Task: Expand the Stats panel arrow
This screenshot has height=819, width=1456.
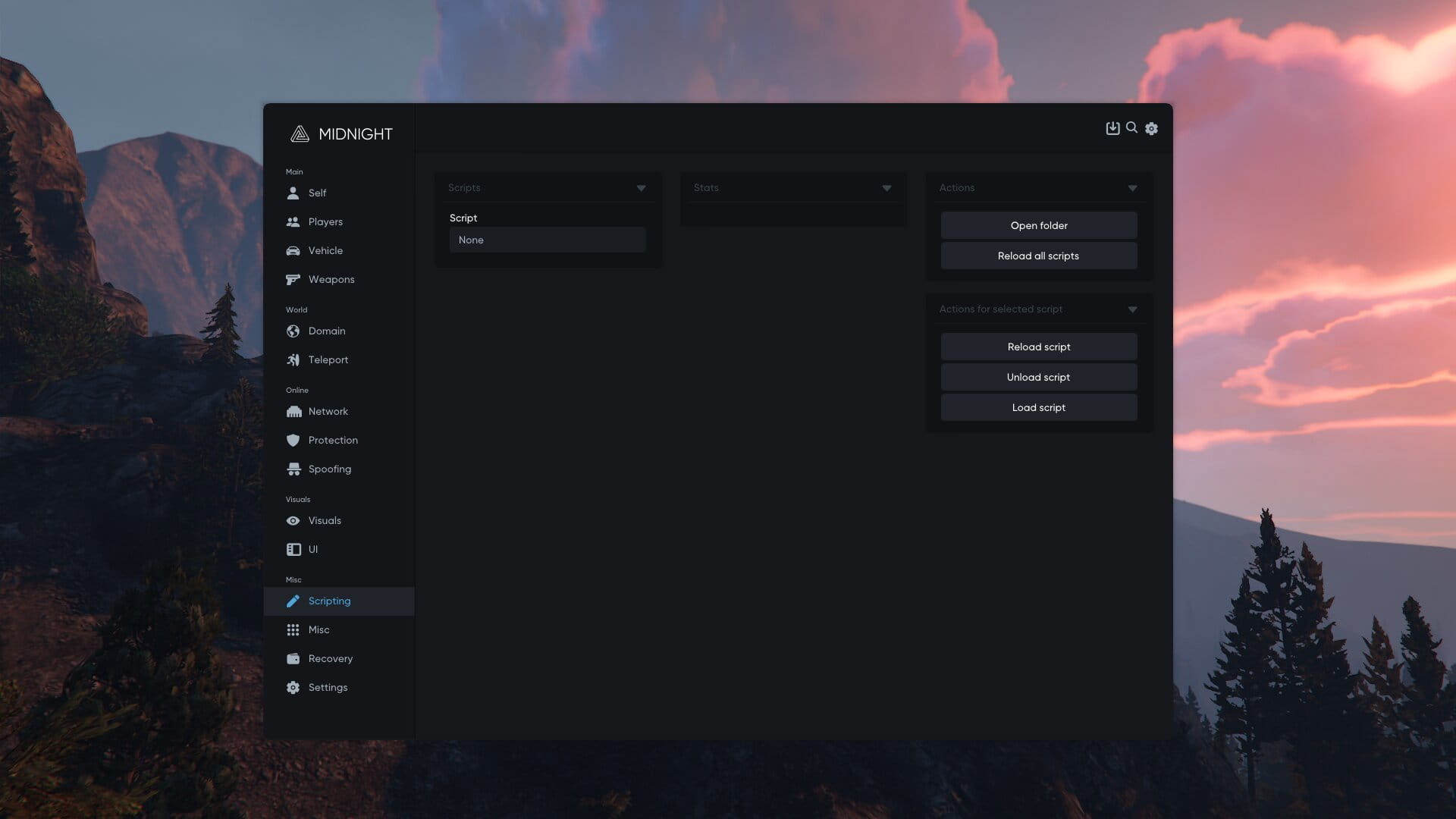Action: [x=886, y=188]
